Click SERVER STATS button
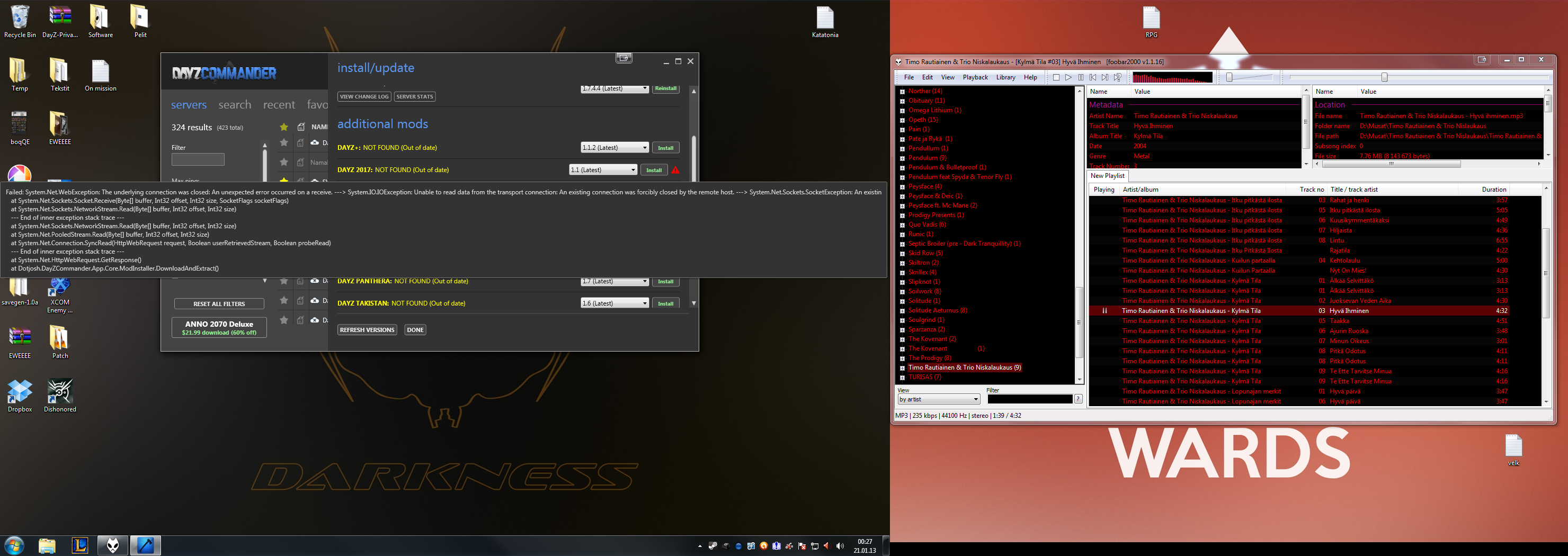This screenshot has height=556, width=1568. pos(415,96)
